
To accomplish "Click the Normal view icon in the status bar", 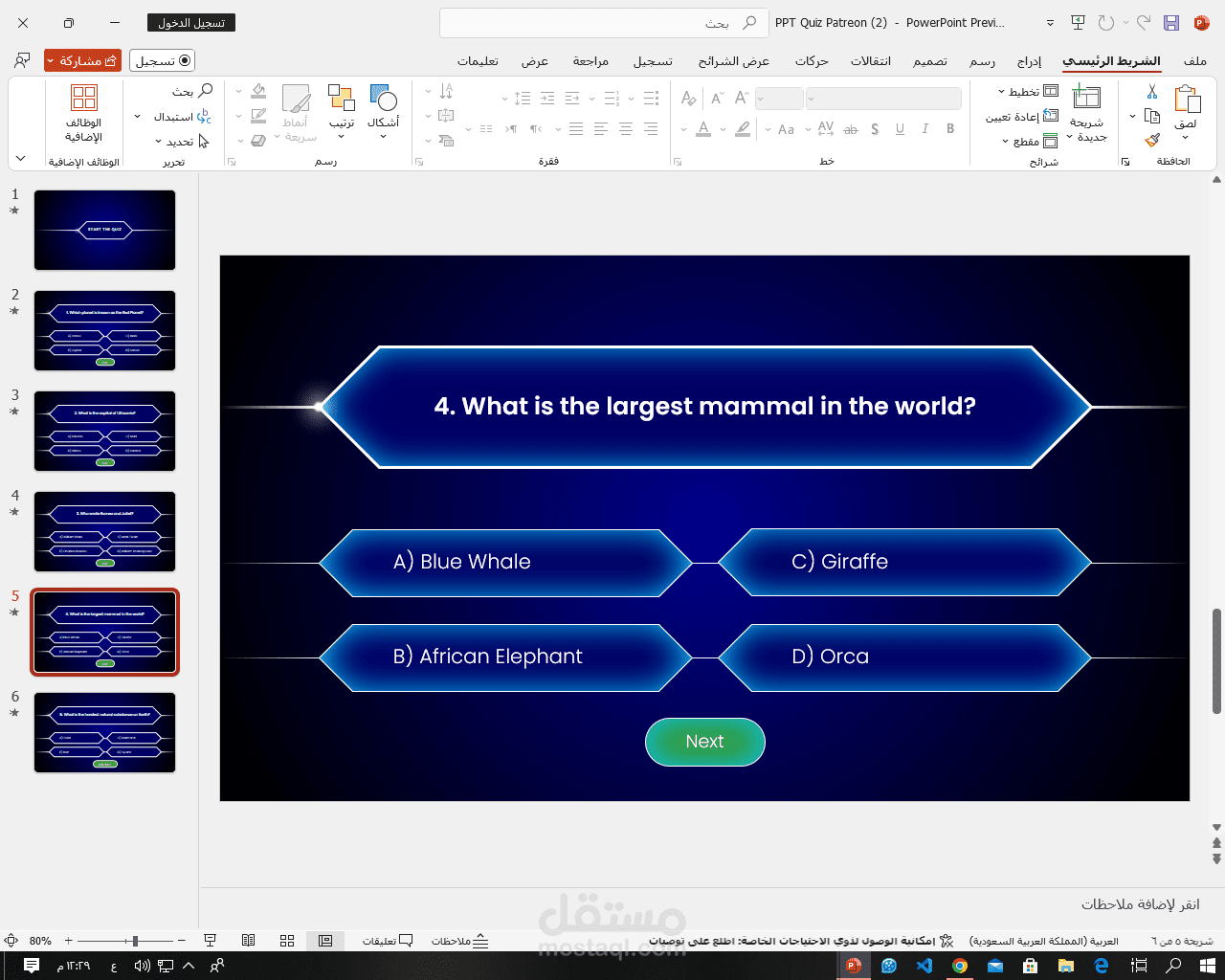I will pos(325,941).
